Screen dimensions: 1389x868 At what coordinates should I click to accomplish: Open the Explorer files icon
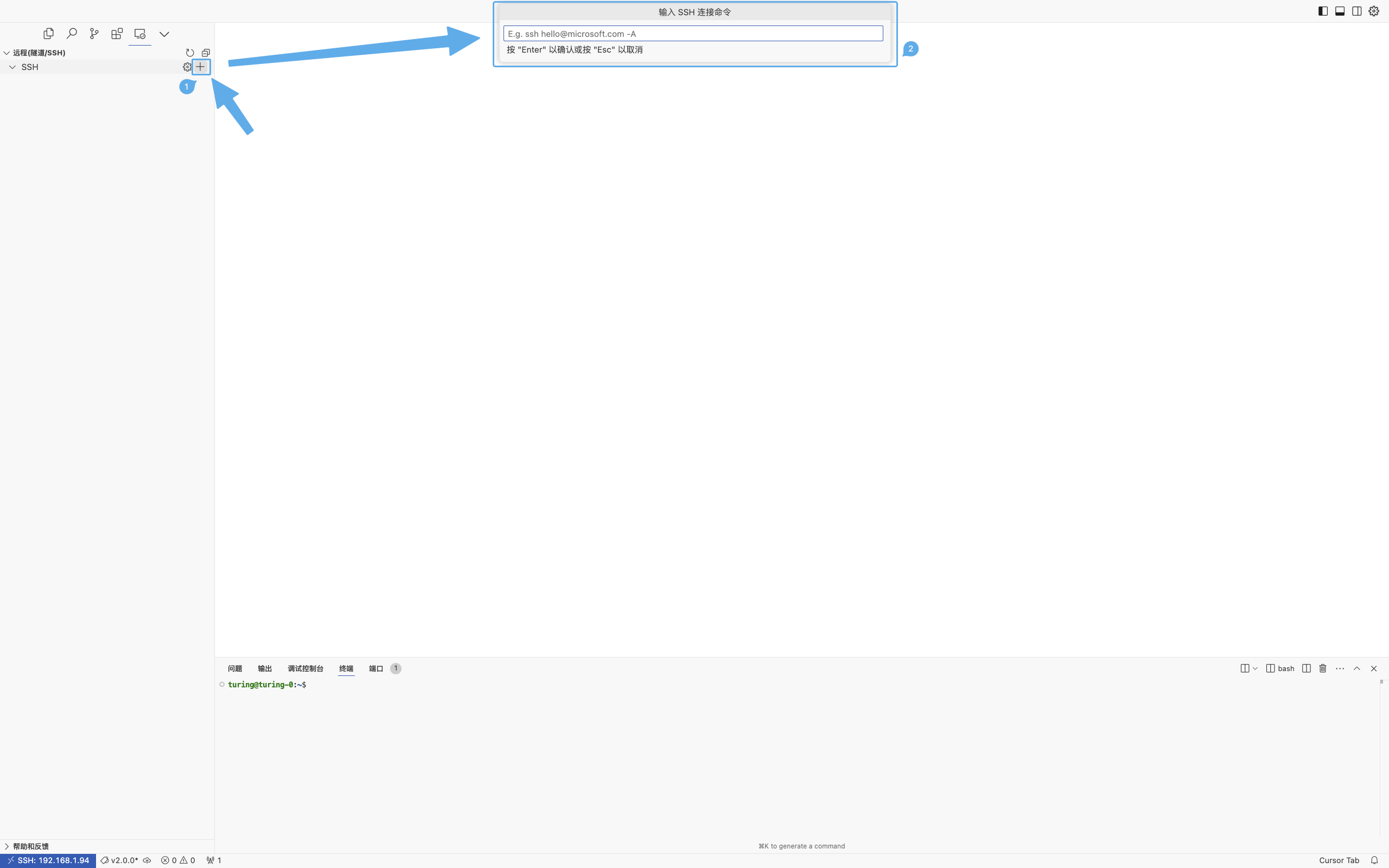point(49,34)
